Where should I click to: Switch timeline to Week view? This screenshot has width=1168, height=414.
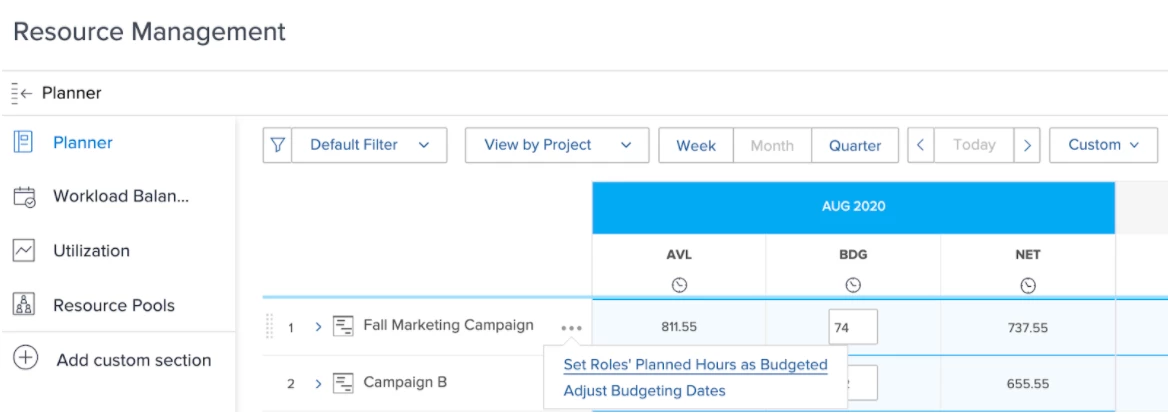tap(696, 145)
